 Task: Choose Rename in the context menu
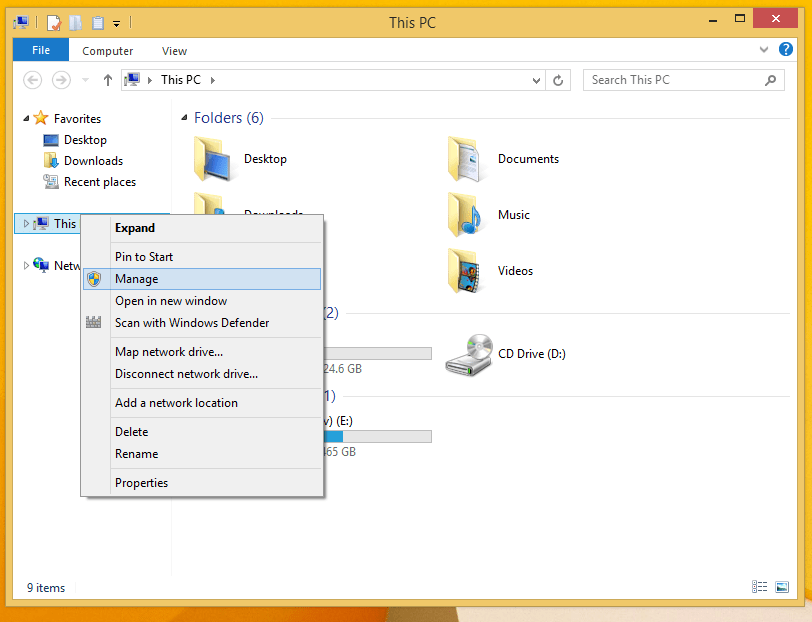[x=202, y=454]
